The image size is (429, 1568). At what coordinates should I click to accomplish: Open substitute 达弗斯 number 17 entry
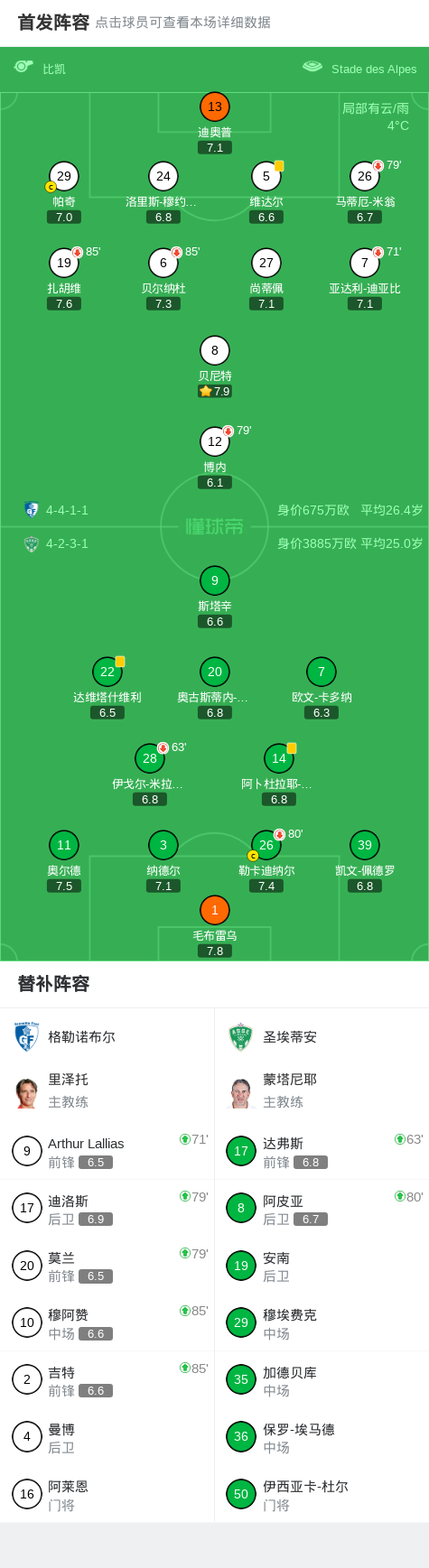[x=322, y=1151]
